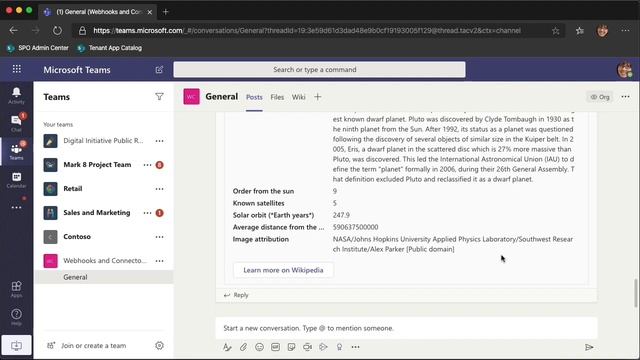Open a new browser tab

(x=166, y=12)
